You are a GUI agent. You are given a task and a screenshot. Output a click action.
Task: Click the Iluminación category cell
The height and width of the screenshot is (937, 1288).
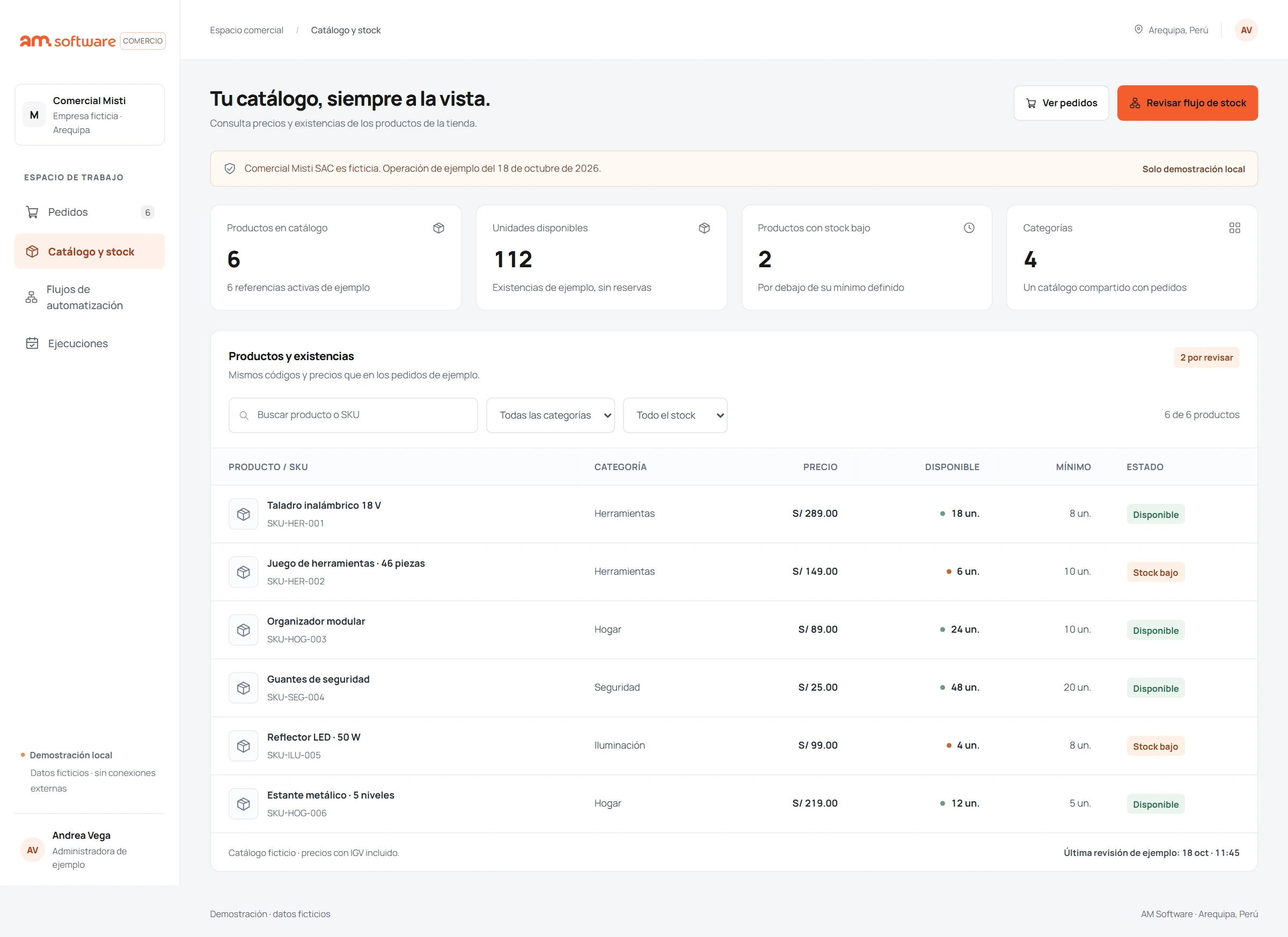[x=619, y=745]
